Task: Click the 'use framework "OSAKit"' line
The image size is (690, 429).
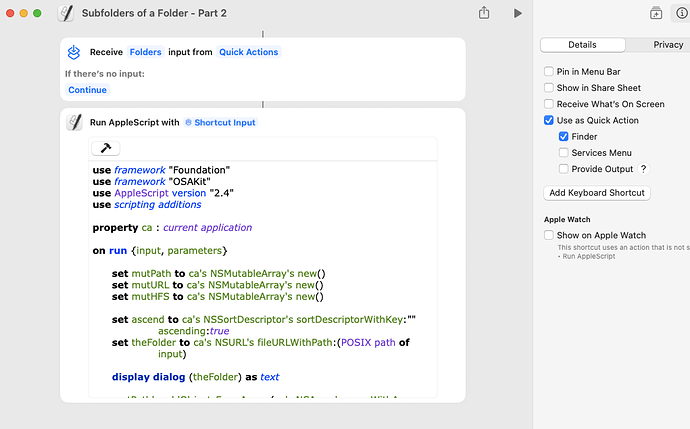Action: (151, 181)
